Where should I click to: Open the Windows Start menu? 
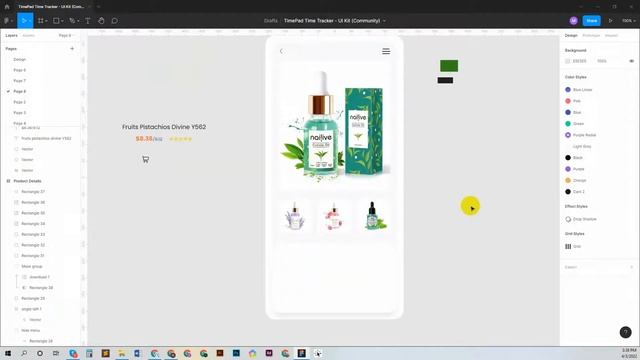[x=8, y=353]
